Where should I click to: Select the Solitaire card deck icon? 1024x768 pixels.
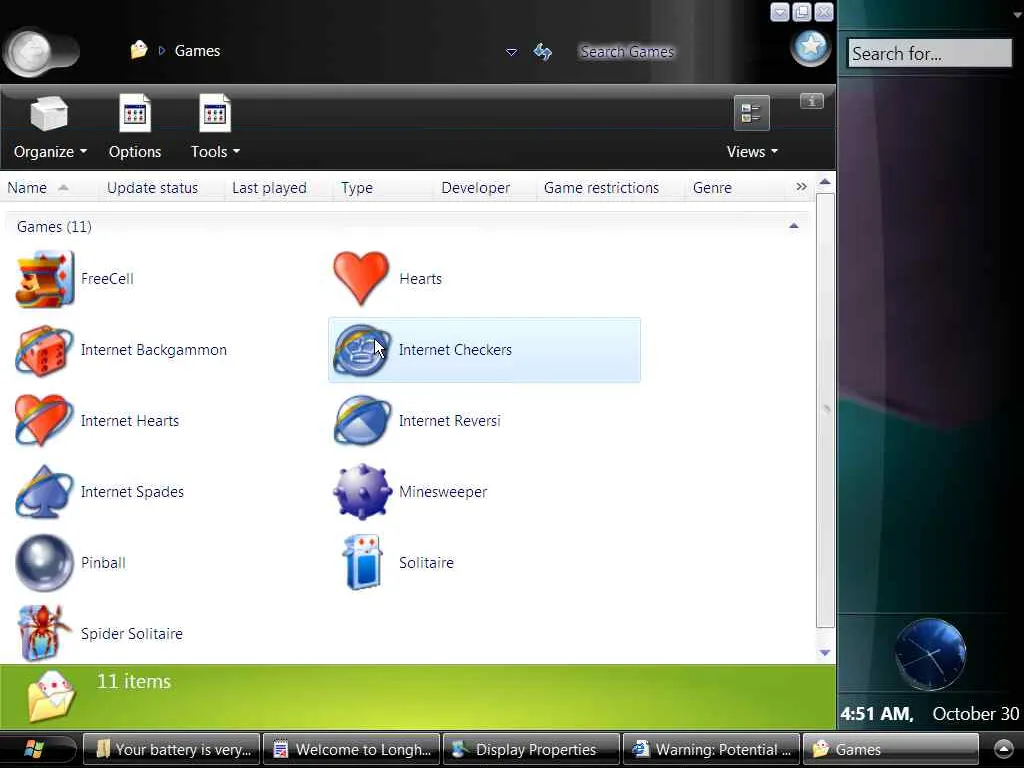click(362, 563)
